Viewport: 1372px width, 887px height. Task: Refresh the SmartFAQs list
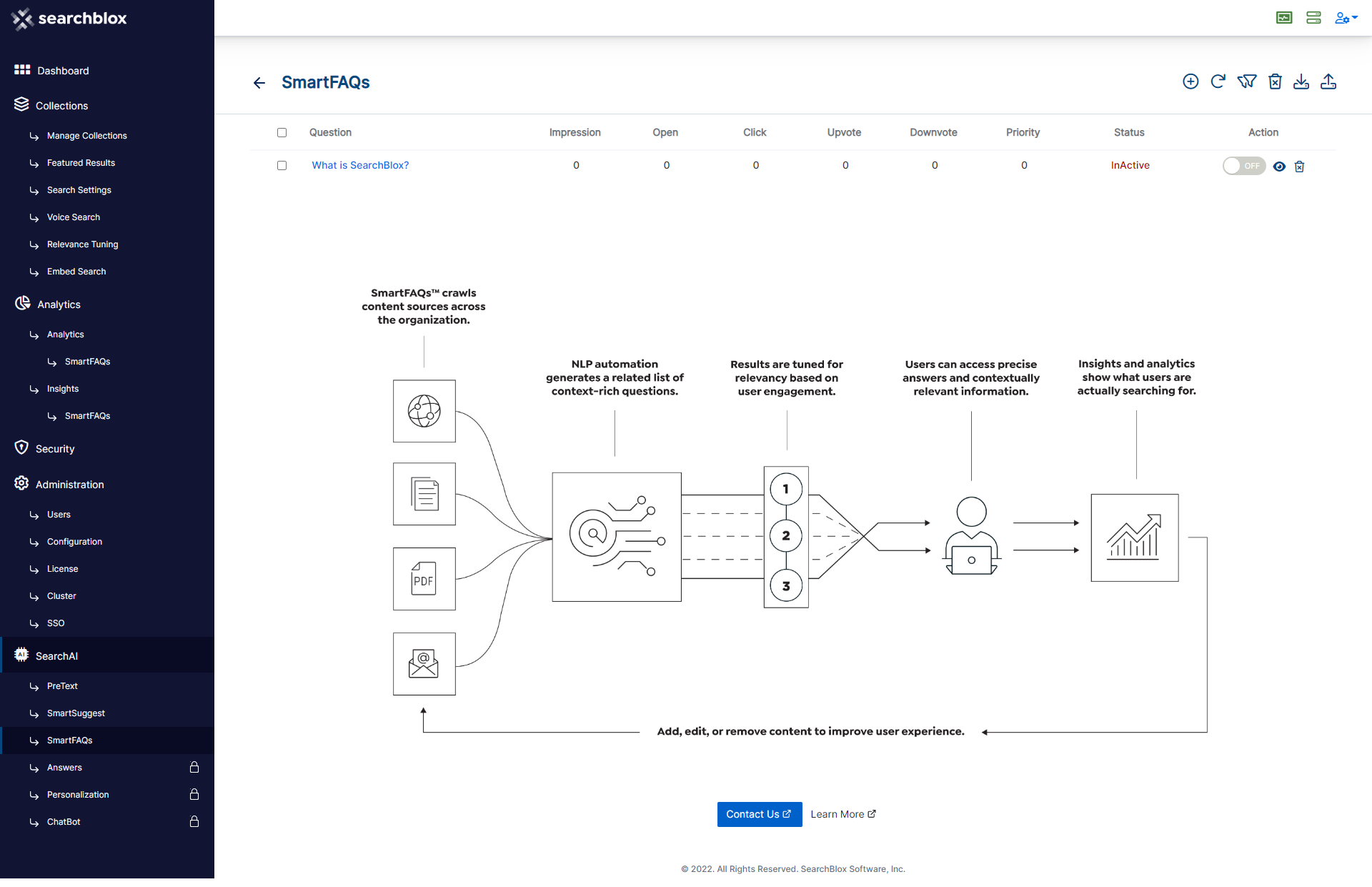pyautogui.click(x=1218, y=81)
